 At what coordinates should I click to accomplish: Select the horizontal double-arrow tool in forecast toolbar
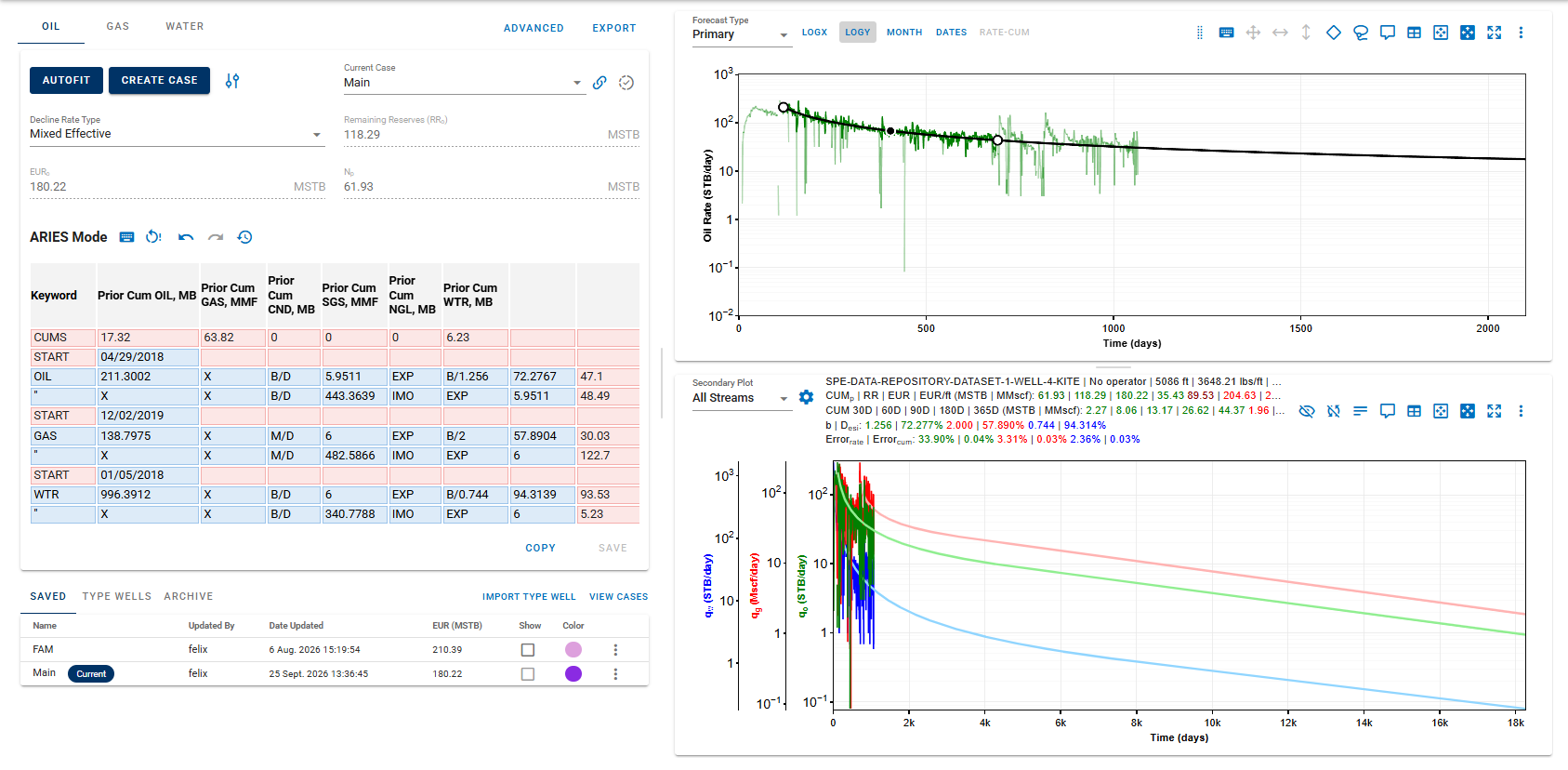point(1280,33)
